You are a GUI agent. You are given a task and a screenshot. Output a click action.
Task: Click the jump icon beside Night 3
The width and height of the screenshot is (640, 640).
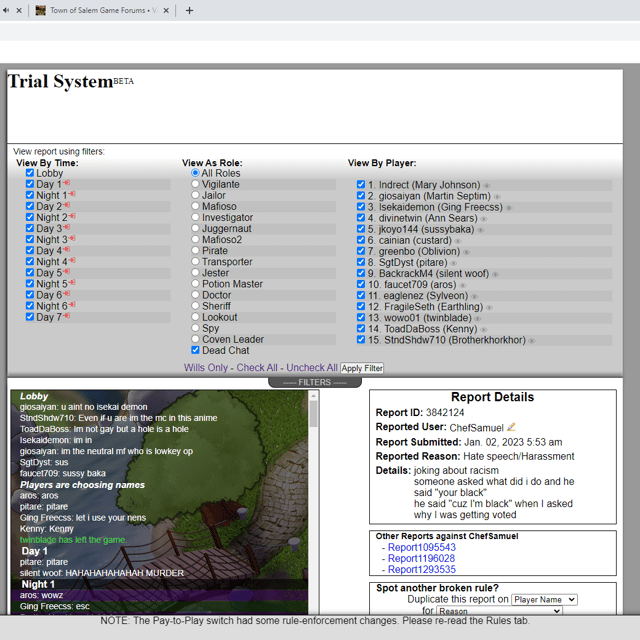[x=73, y=239]
